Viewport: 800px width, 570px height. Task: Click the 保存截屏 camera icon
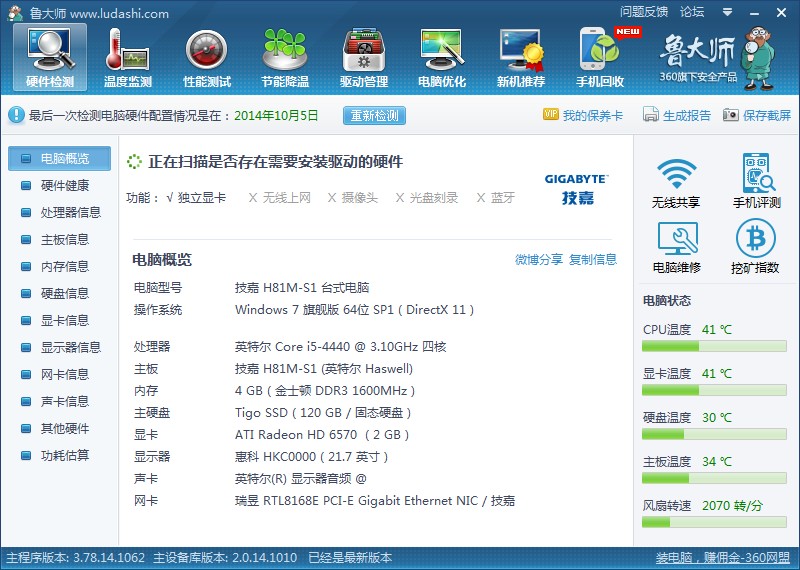click(x=730, y=115)
